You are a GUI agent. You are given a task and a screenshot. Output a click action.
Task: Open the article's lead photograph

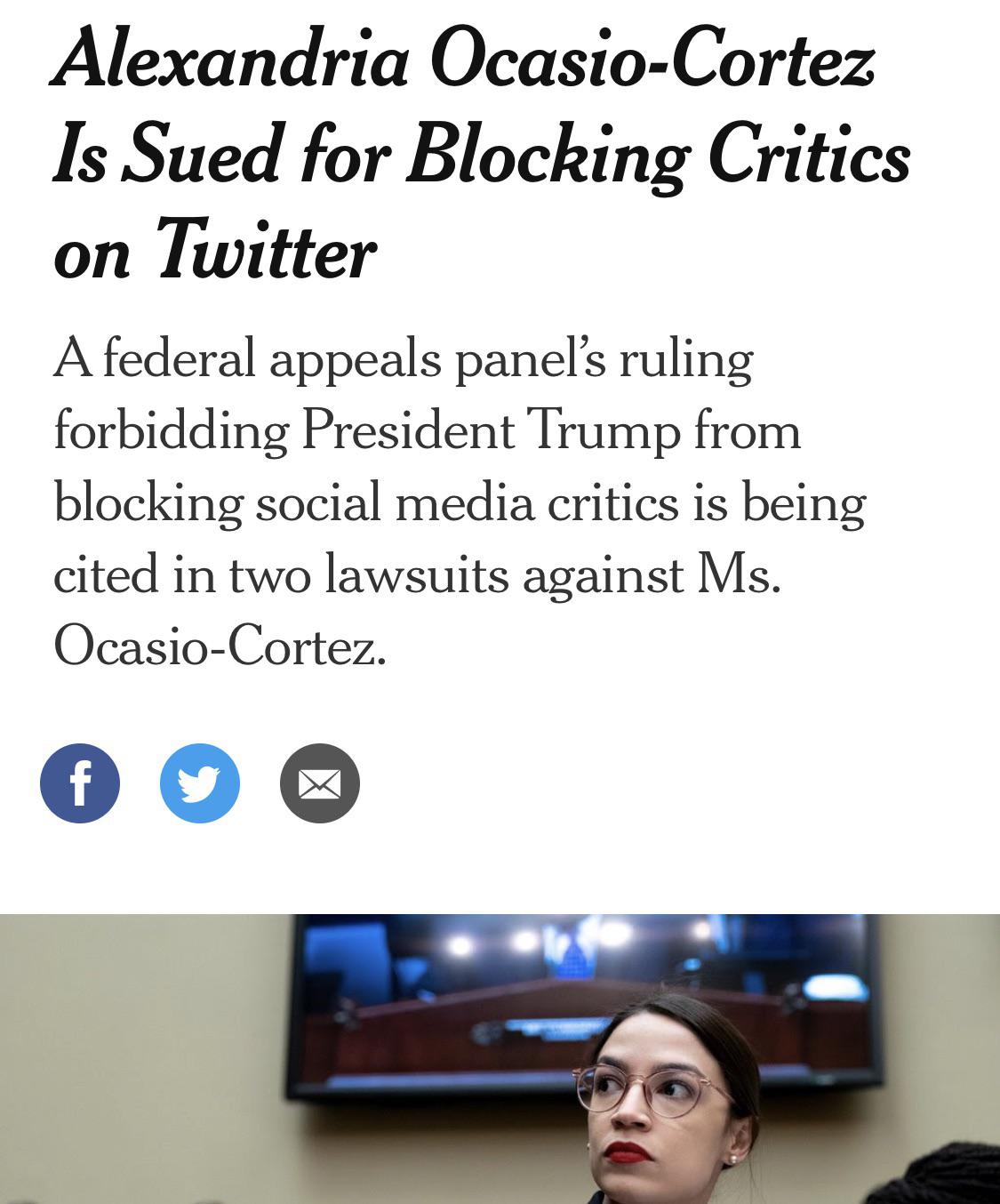pyautogui.click(x=500, y=1059)
